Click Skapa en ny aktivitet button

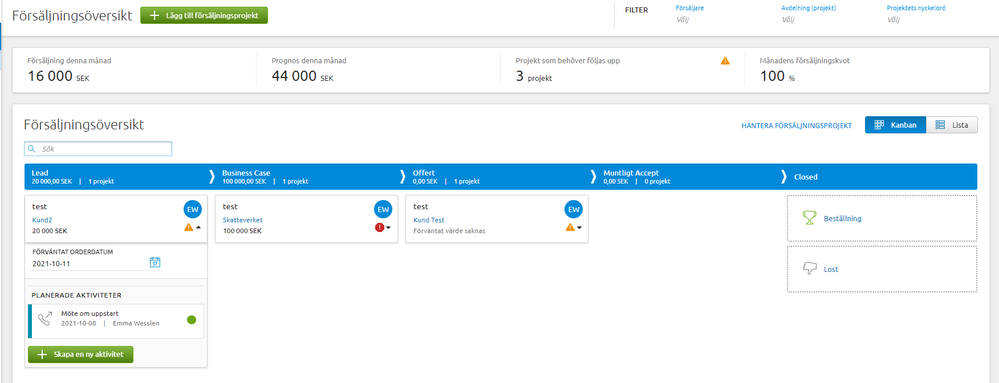(80, 354)
